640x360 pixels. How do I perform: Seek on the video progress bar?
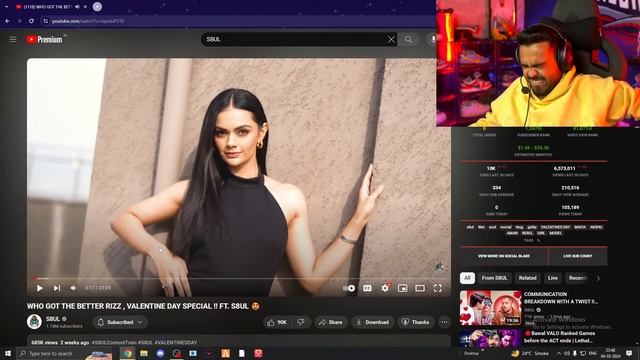pyautogui.click(x=239, y=278)
